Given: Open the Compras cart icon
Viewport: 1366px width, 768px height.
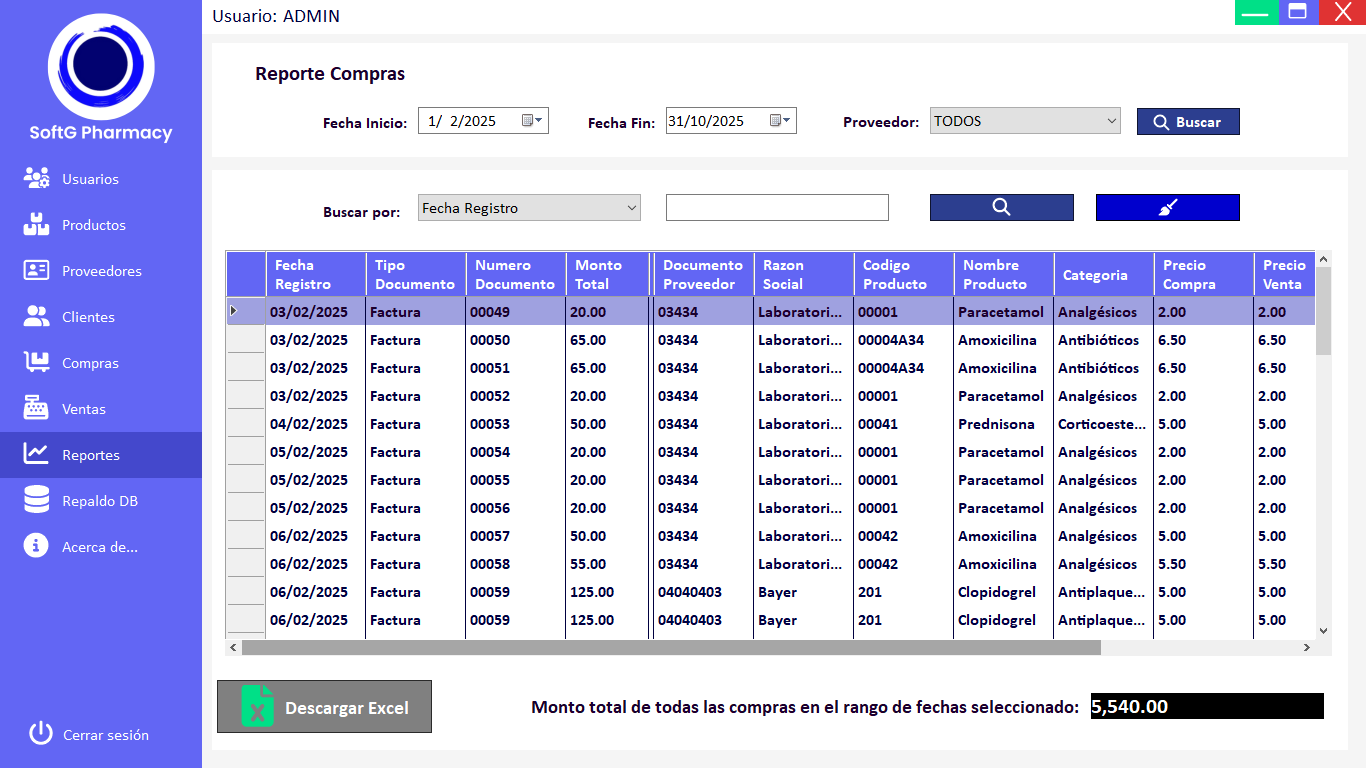Looking at the screenshot, I should coord(37,363).
